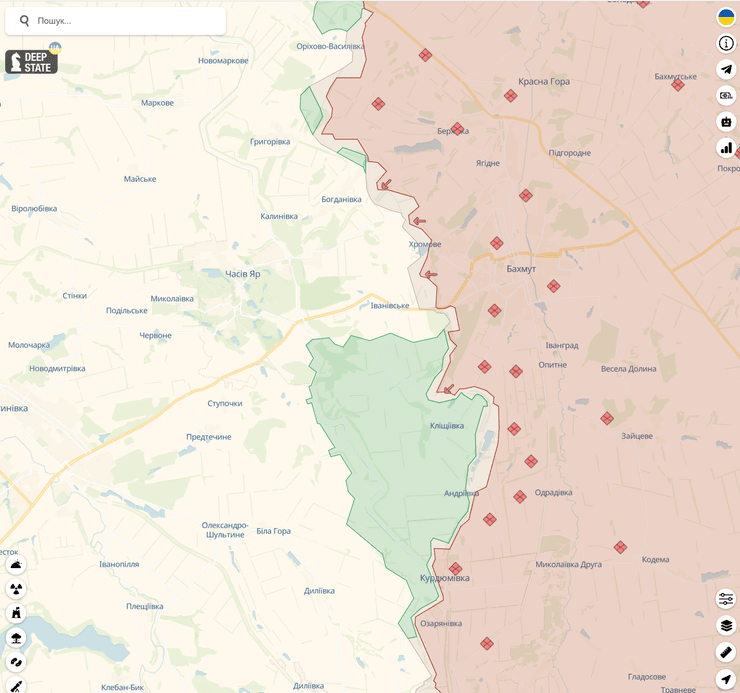Click the location arrow icon at bottom right
The height and width of the screenshot is (693, 740).
[x=726, y=679]
